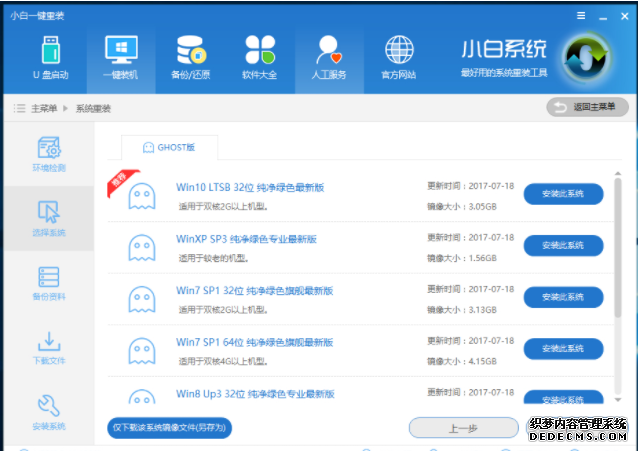The width and height of the screenshot is (638, 451).
Task: Click text 镜像大小：4.15GB
Action: pyautogui.click(x=462, y=361)
